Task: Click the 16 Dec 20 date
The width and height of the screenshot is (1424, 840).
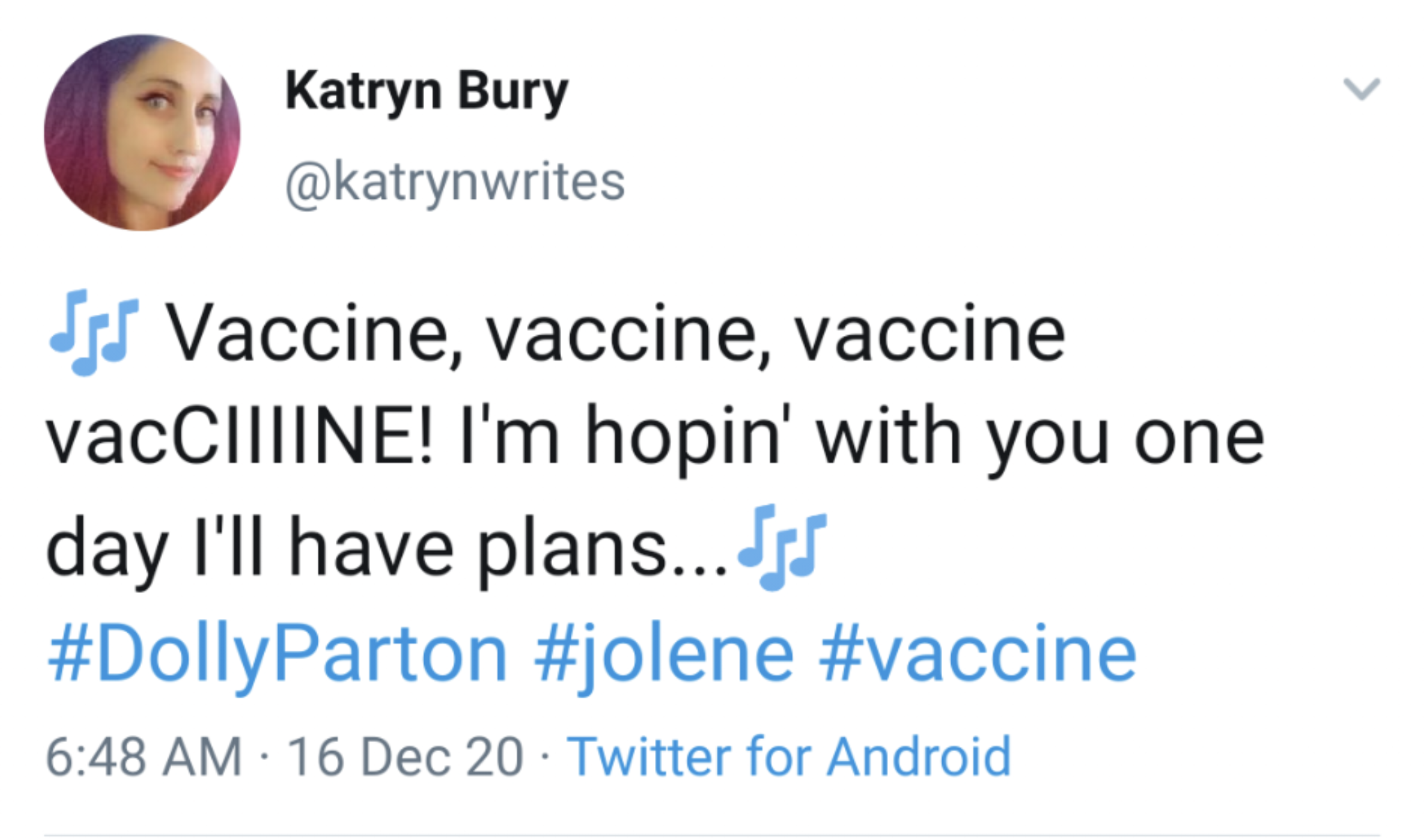Action: (405, 757)
